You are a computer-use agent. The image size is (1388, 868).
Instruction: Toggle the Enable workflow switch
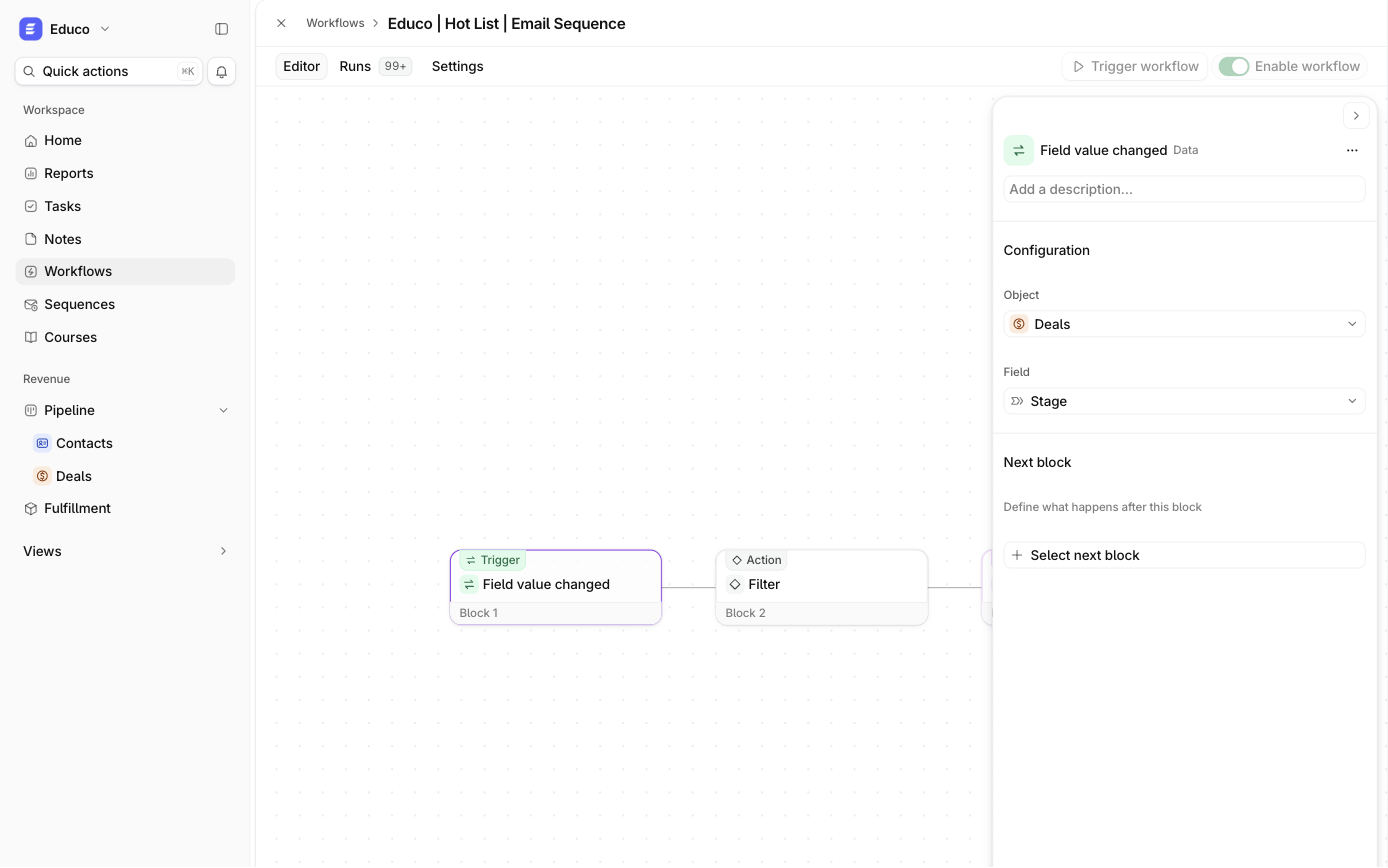[x=1234, y=66]
